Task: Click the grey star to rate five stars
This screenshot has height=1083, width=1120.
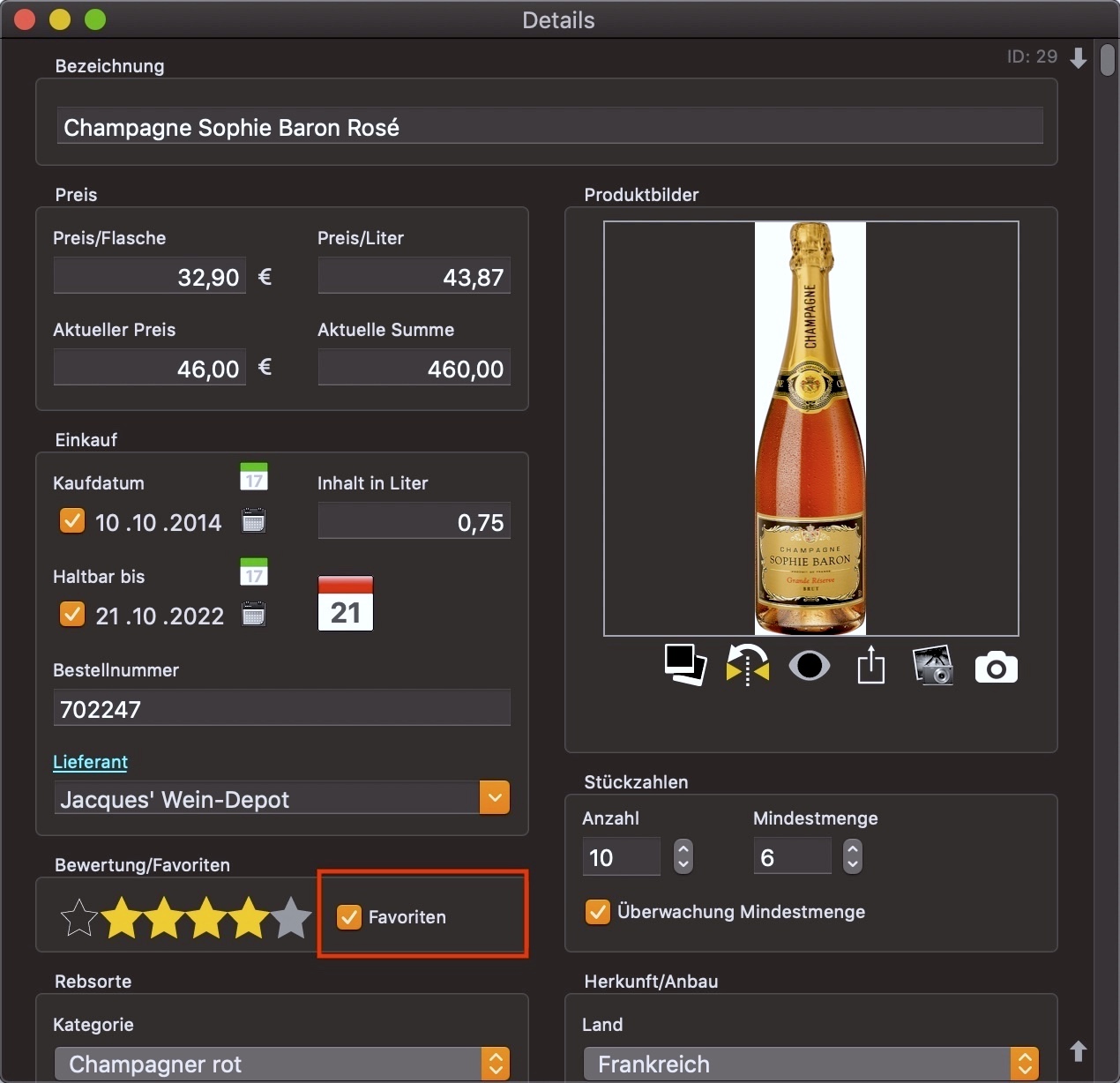Action: click(x=291, y=917)
